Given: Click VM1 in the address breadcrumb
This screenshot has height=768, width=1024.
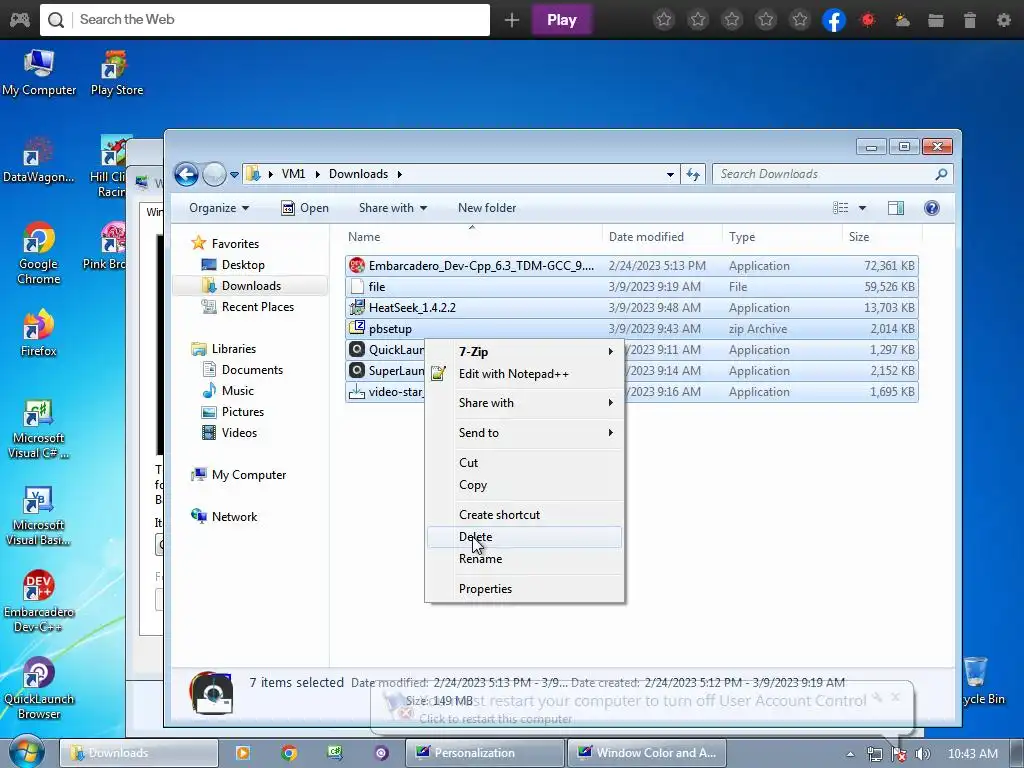Looking at the screenshot, I should tap(293, 174).
